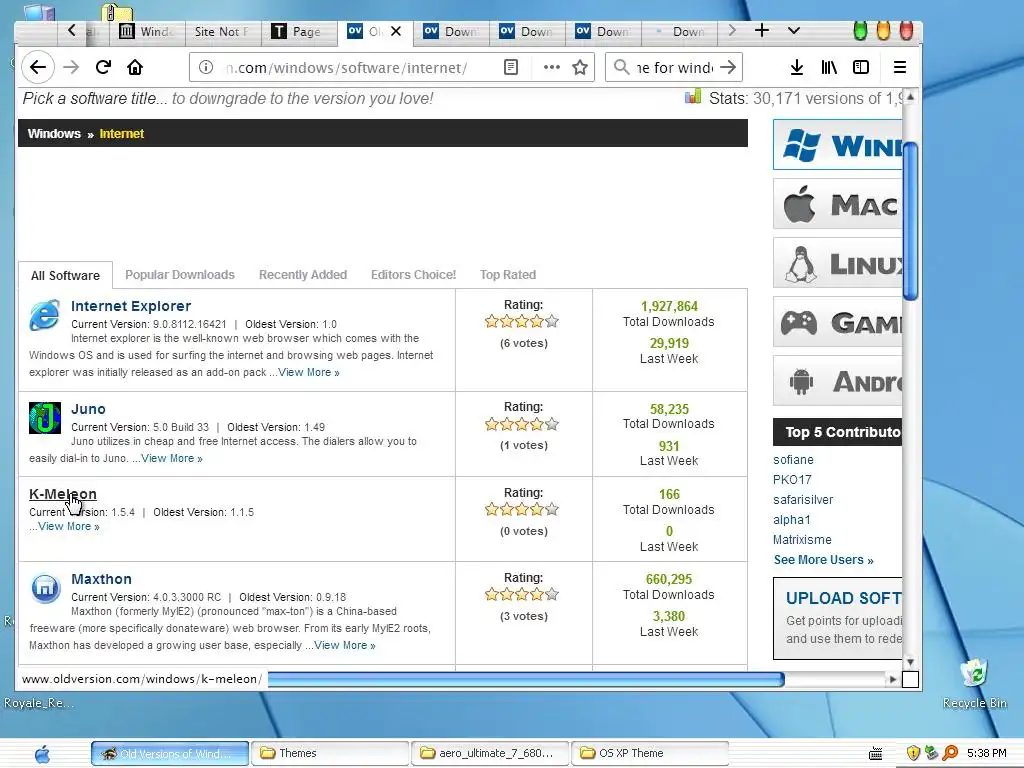This screenshot has width=1024, height=768.
Task: Click the Internet Explorer logo icon
Action: click(44, 315)
